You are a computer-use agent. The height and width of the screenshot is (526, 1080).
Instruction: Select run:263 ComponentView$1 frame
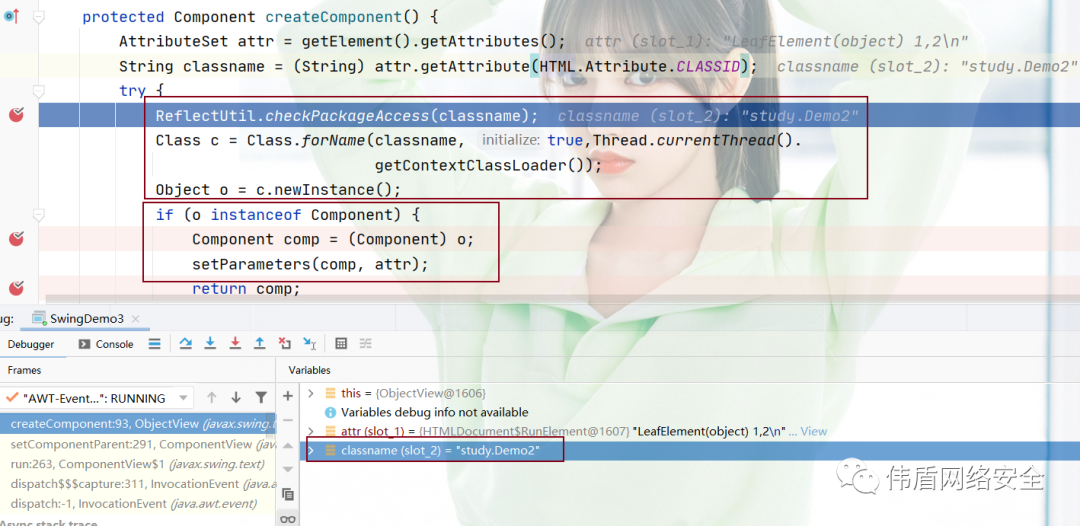pyautogui.click(x=138, y=464)
